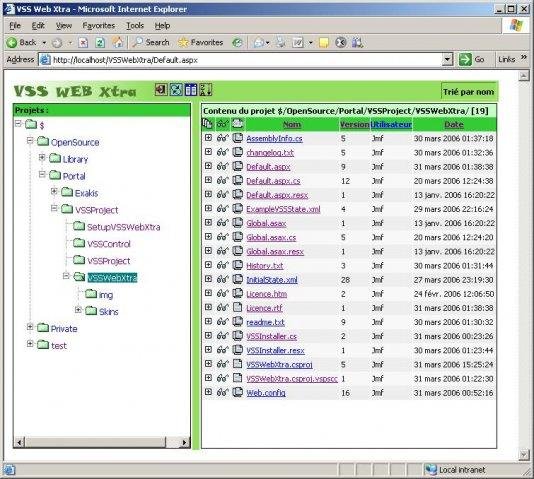Expand the Links toolbar chevron

pyautogui.click(x=524, y=58)
